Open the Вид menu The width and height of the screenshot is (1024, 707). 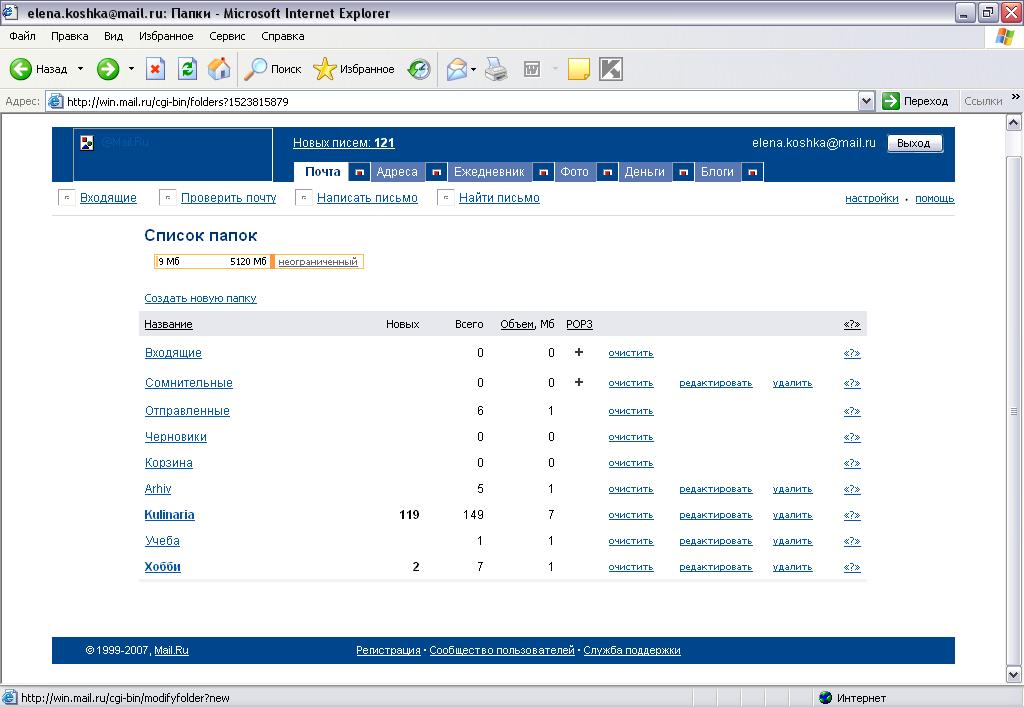tap(114, 36)
